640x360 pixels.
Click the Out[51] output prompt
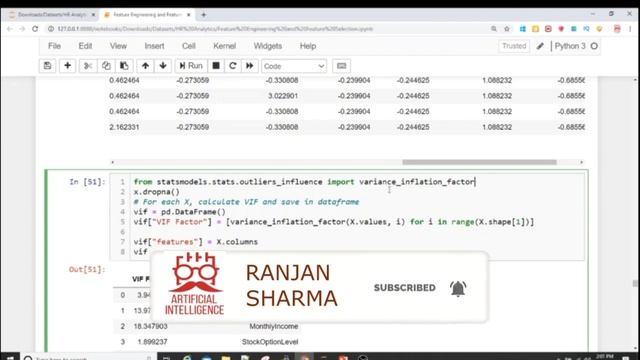coord(87,269)
